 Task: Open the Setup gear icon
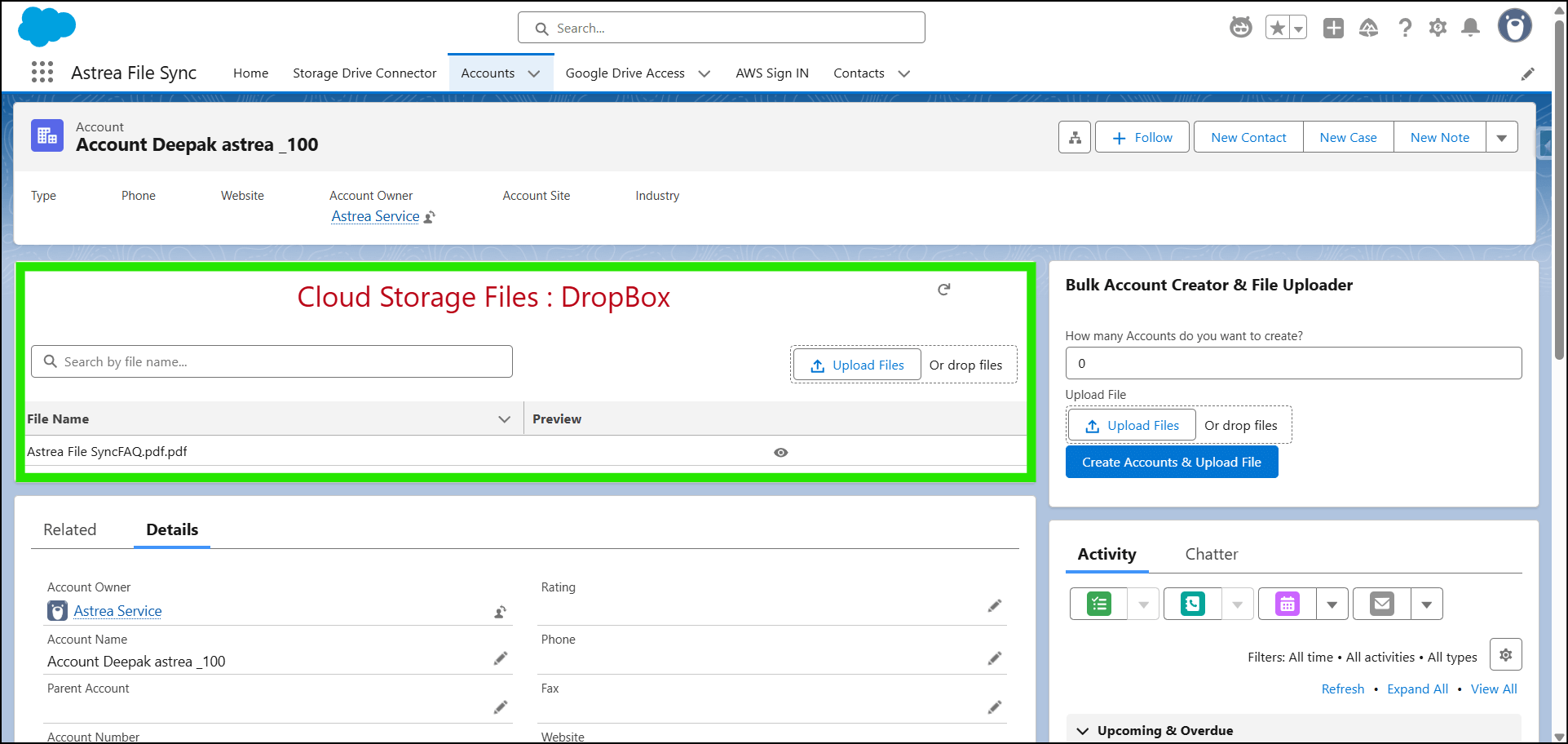click(x=1438, y=29)
